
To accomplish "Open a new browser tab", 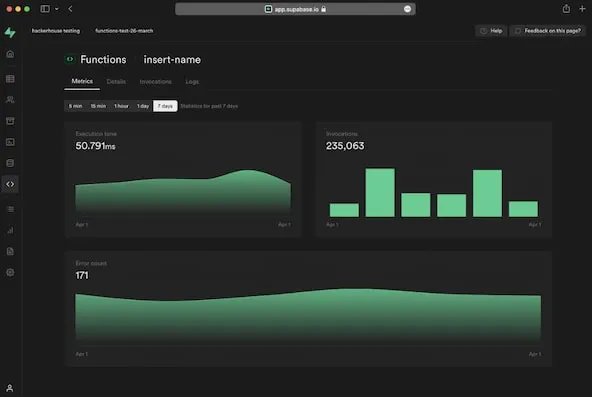I will (582, 9).
